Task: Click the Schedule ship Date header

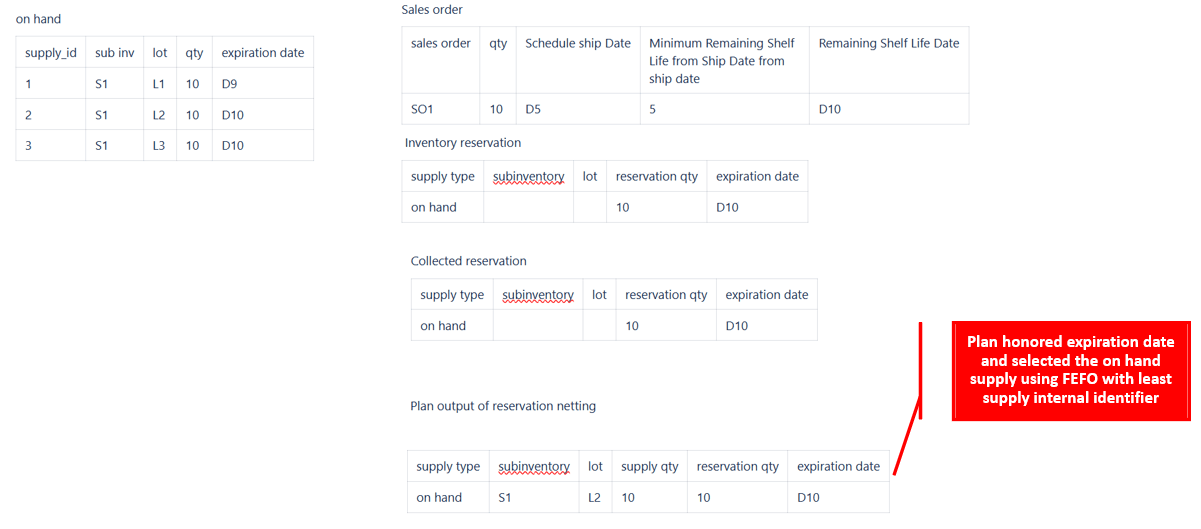Action: click(578, 43)
